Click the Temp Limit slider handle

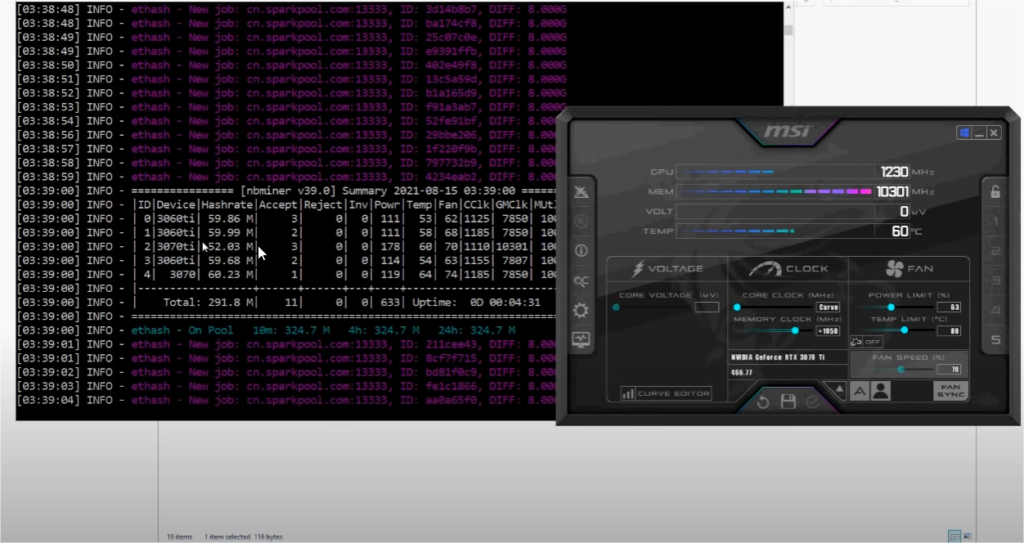click(904, 331)
